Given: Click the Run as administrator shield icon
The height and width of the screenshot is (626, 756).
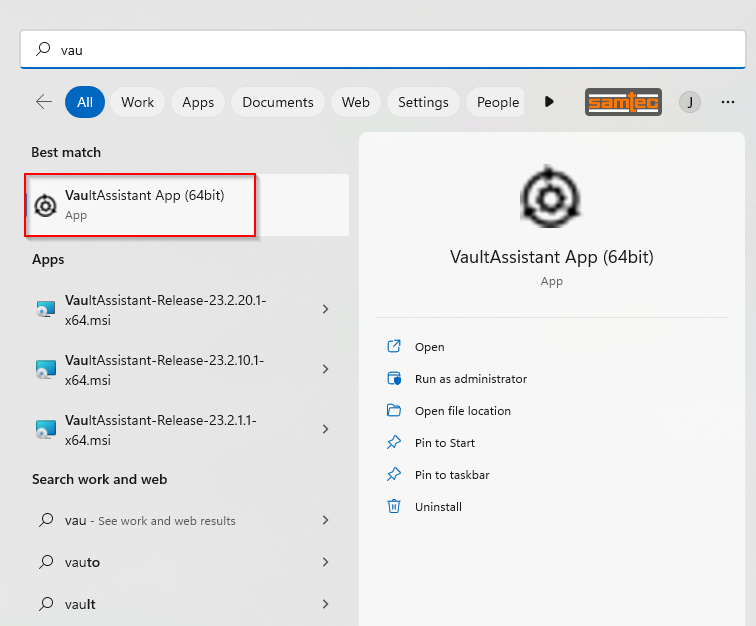Looking at the screenshot, I should point(393,379).
